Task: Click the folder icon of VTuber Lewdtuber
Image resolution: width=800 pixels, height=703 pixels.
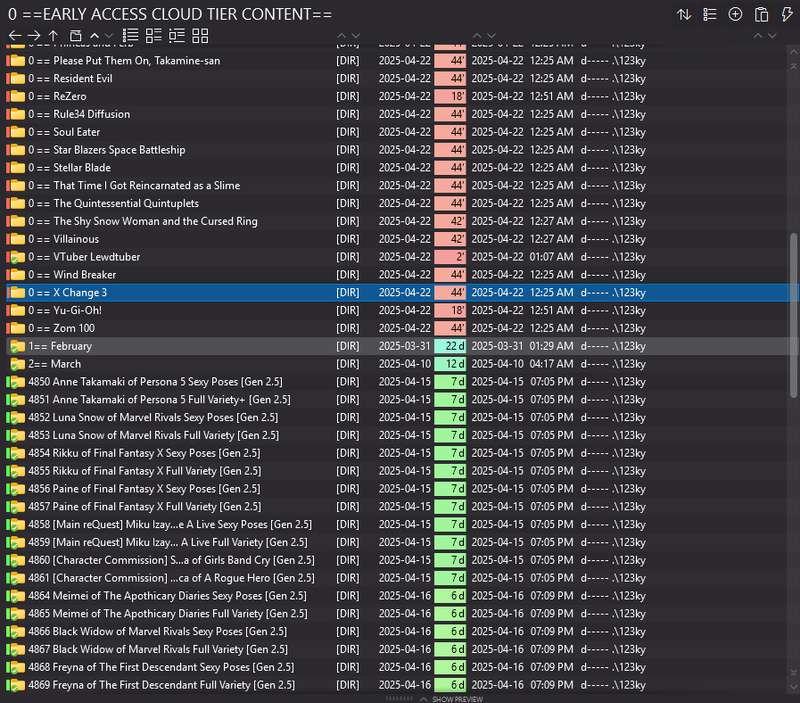Action: (x=16, y=257)
